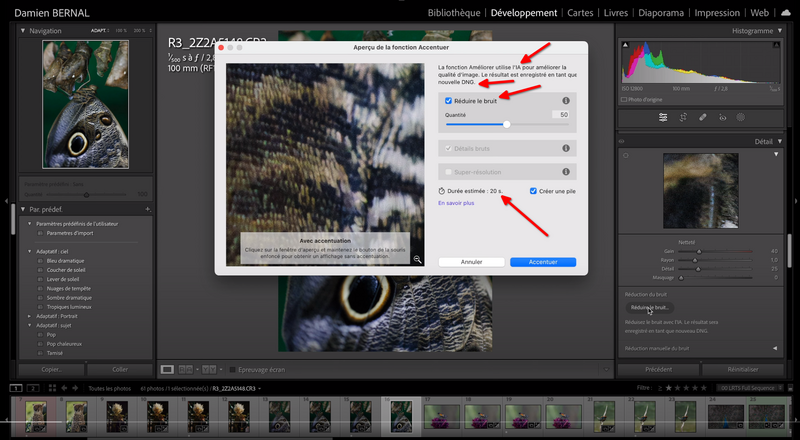
Task: Select main display button 1
Action: click(16, 388)
